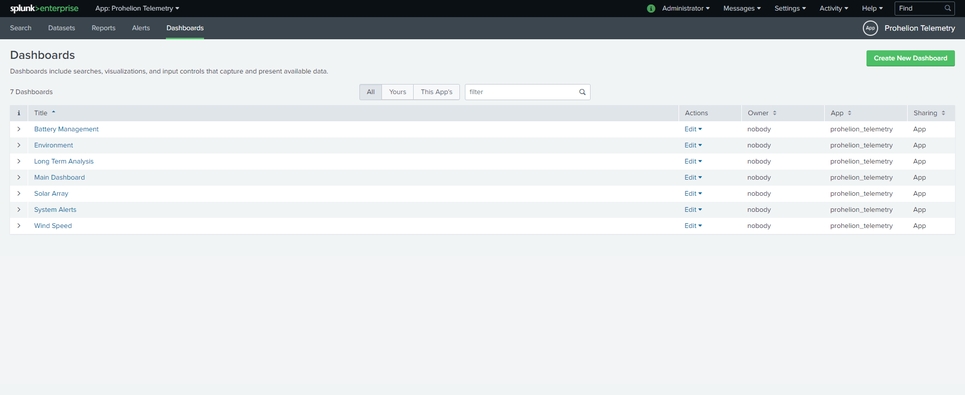The image size is (965, 395).
Task: Click the magnifier icon in Find box
Action: [948, 9]
